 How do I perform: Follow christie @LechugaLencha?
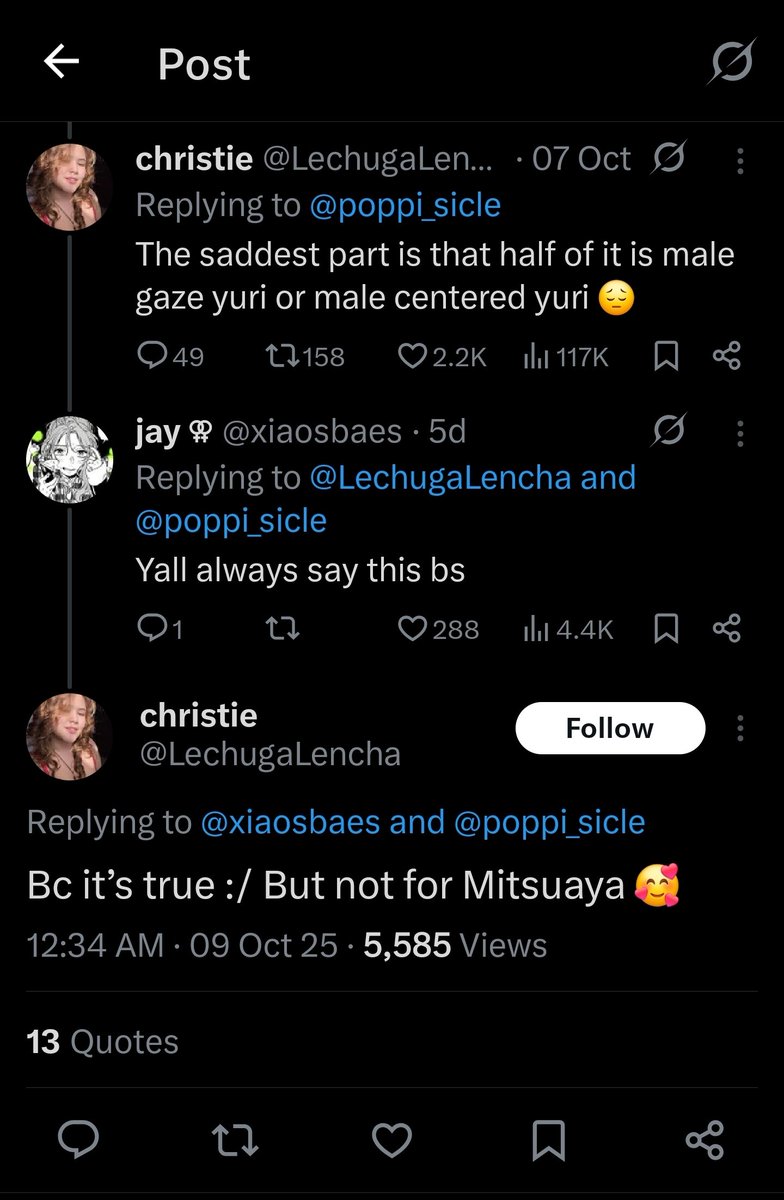pos(610,728)
